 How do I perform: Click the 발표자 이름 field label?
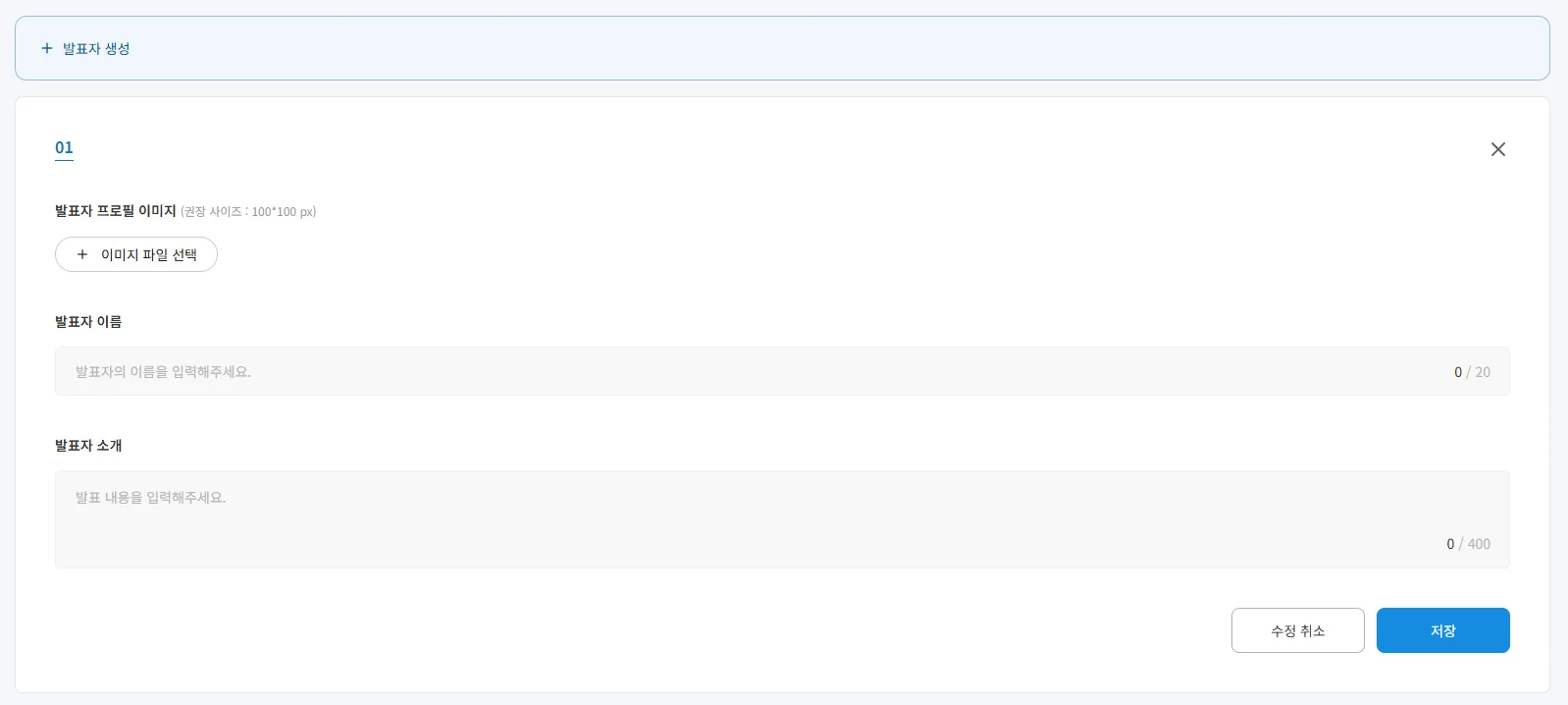[x=88, y=322]
